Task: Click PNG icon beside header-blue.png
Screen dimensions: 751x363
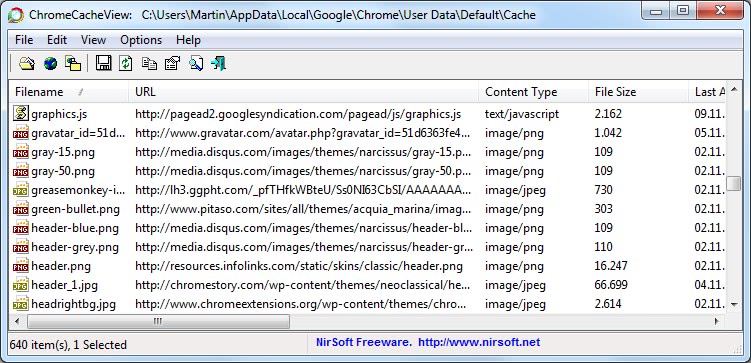Action: (x=20, y=228)
